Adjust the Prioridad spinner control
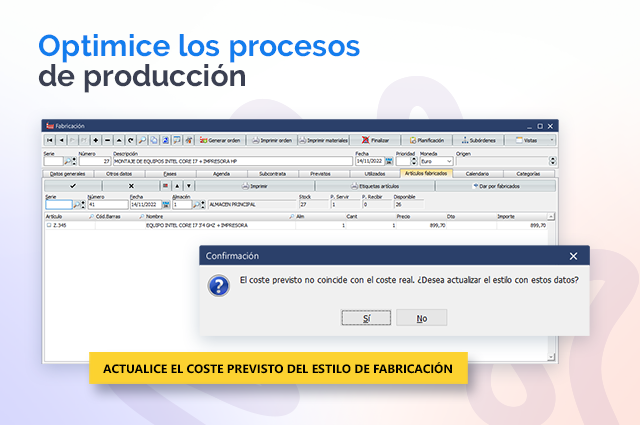The image size is (640, 425). (x=413, y=161)
